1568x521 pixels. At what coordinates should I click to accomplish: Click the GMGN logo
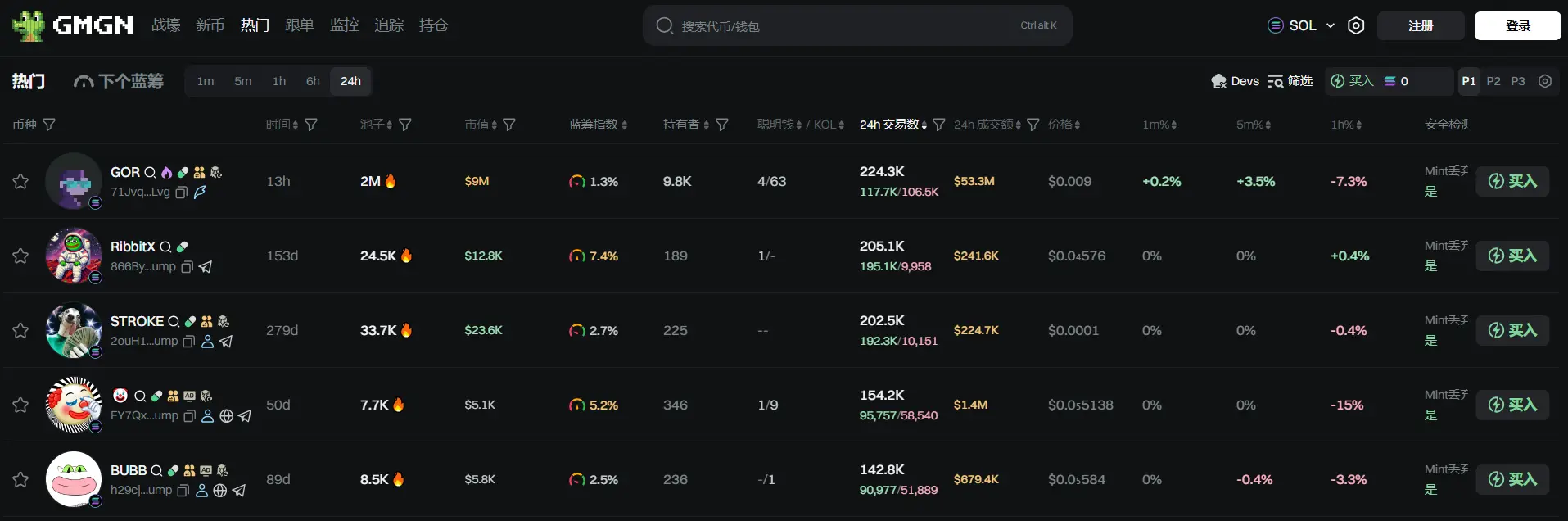[x=73, y=26]
